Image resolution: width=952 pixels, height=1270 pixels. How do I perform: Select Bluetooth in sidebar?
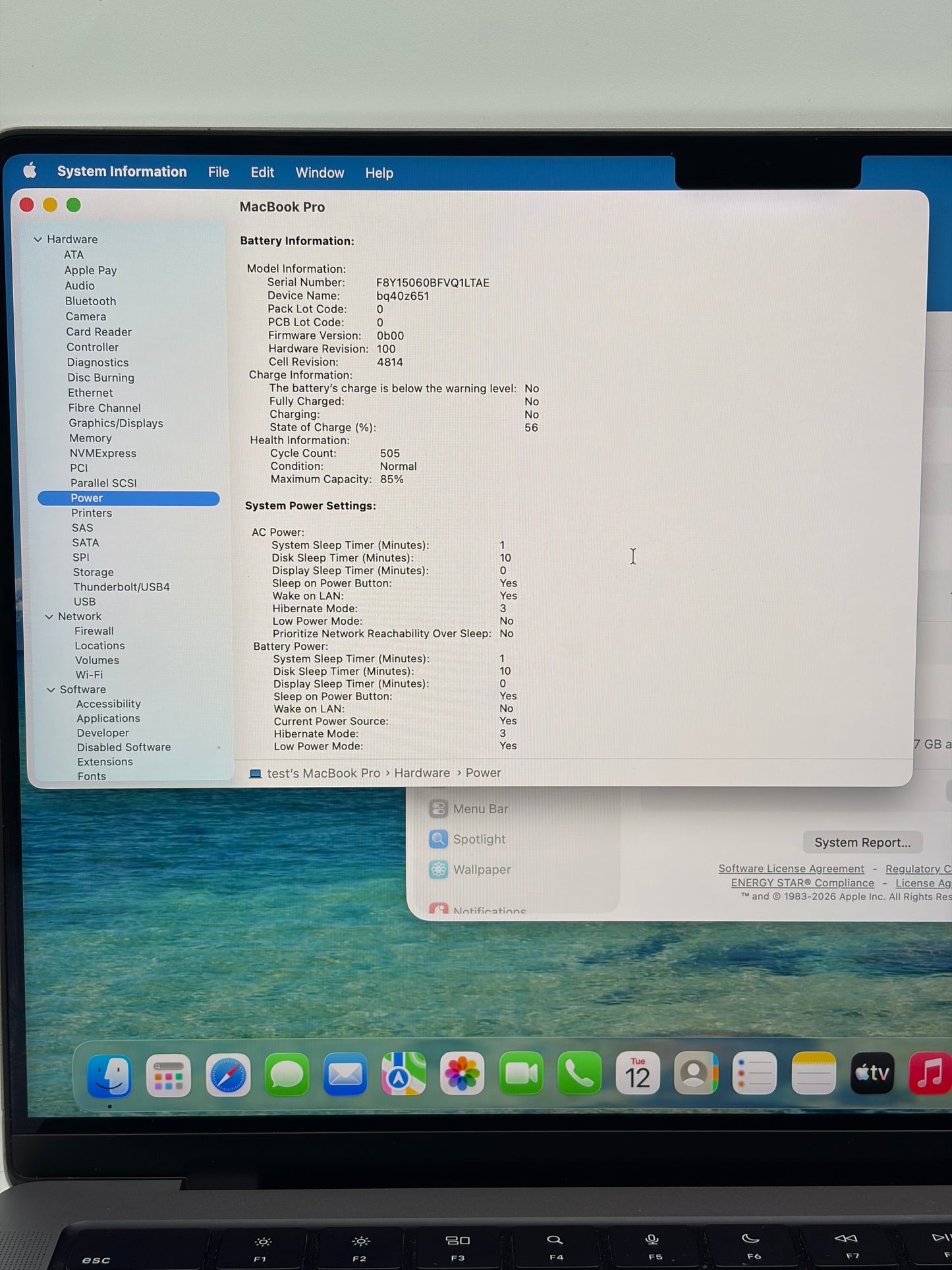point(90,301)
